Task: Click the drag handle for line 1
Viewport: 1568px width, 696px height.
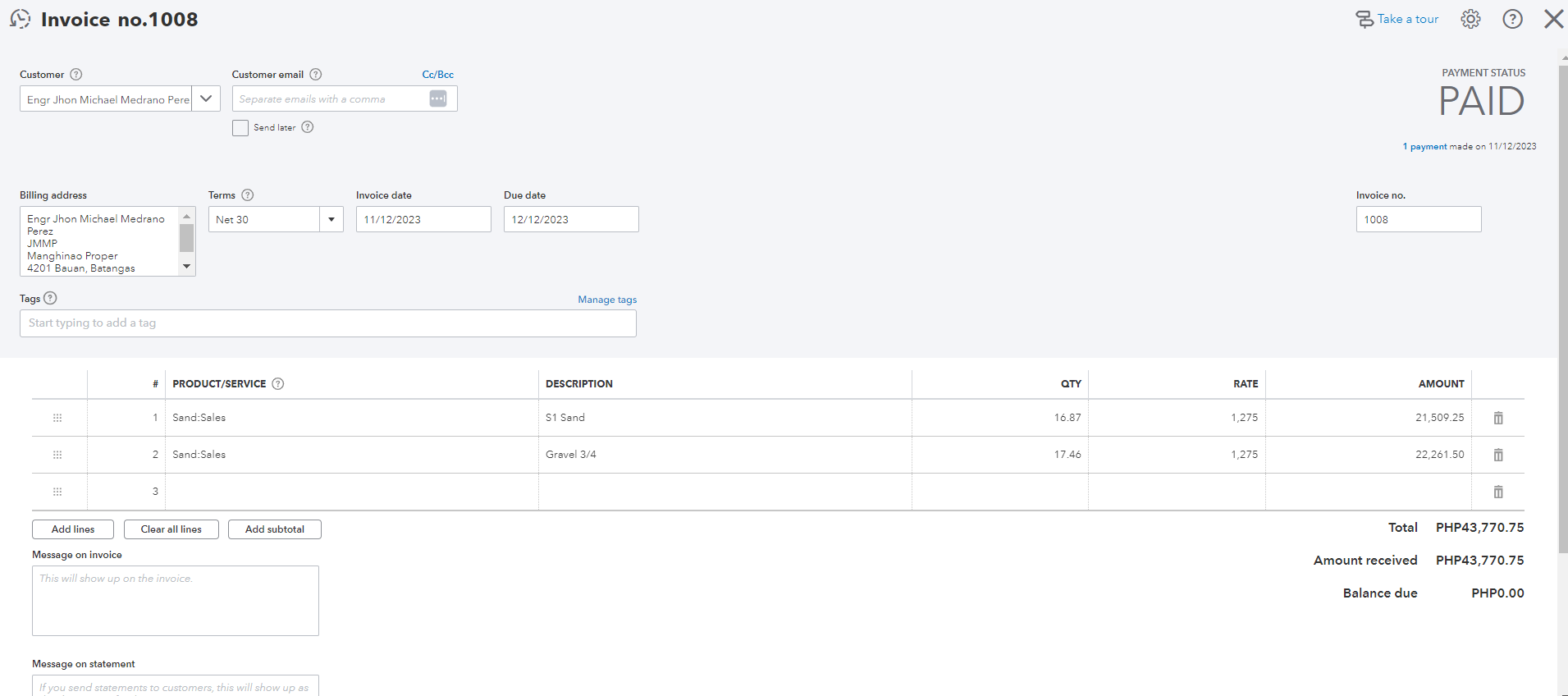Action: click(x=57, y=418)
